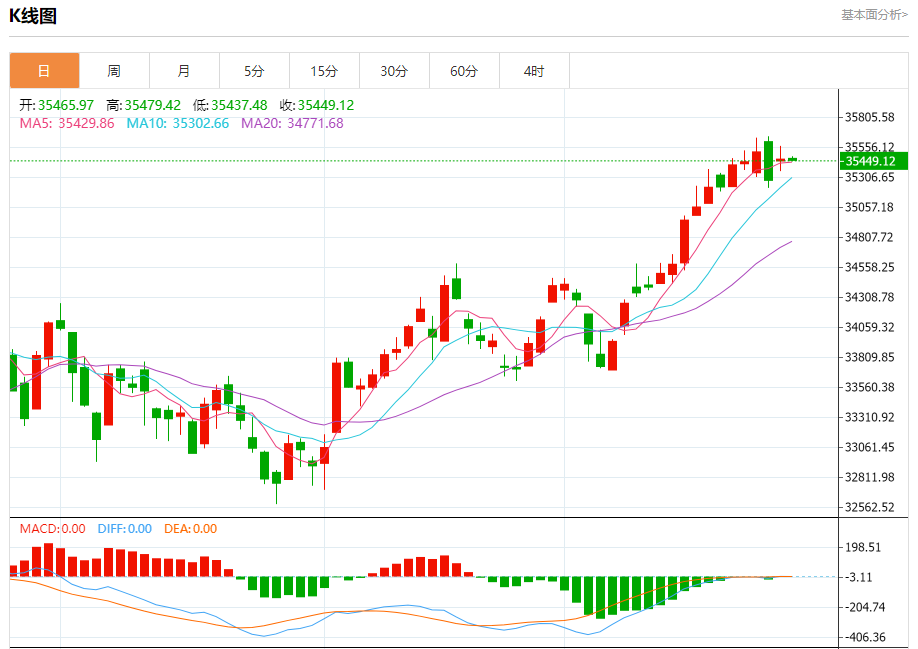Click the MA20 value 34771.68
Image resolution: width=918 pixels, height=649 pixels.
315,123
